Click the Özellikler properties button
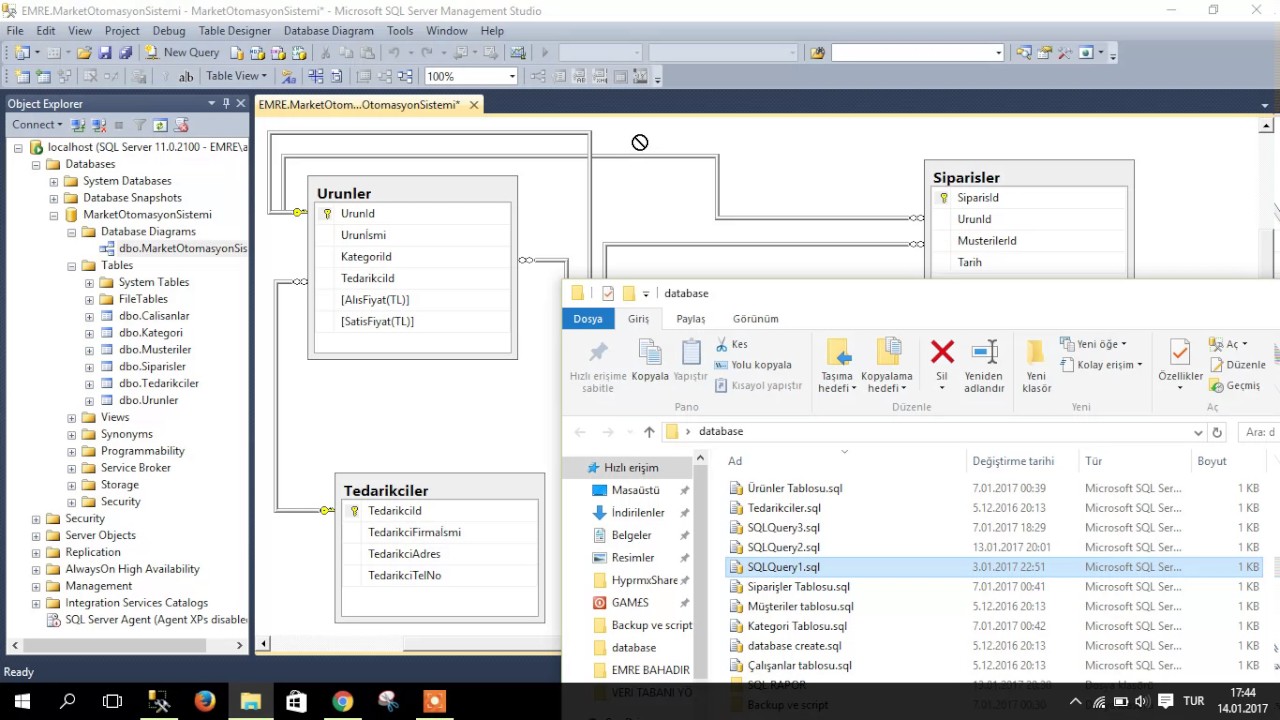Screen dimensions: 1280x720 1181,365
